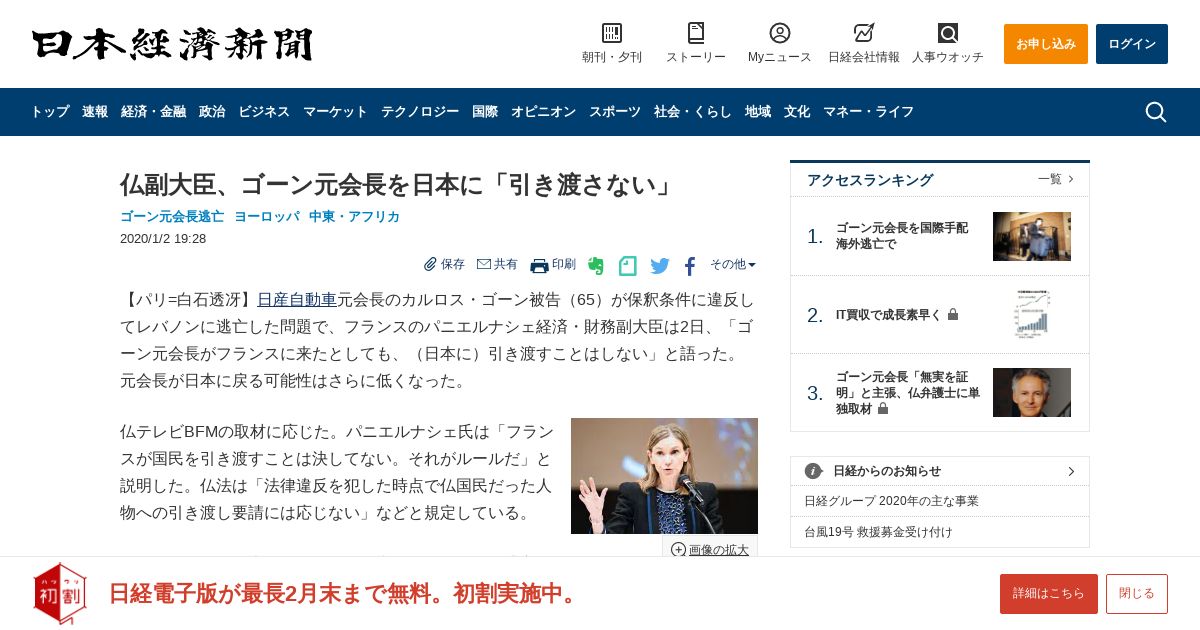Click the info icon beside 日経からのお知らせ
Screen dimensions: 1200x630
[814, 471]
